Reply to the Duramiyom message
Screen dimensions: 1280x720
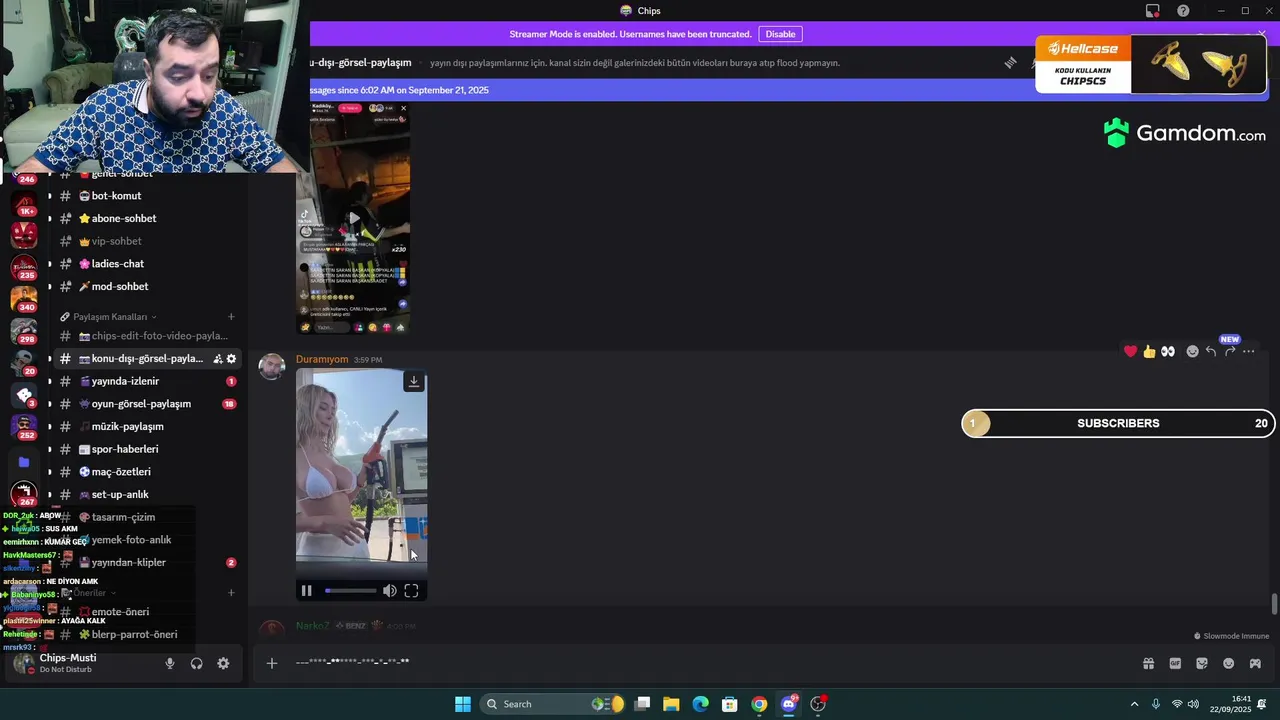(1210, 351)
